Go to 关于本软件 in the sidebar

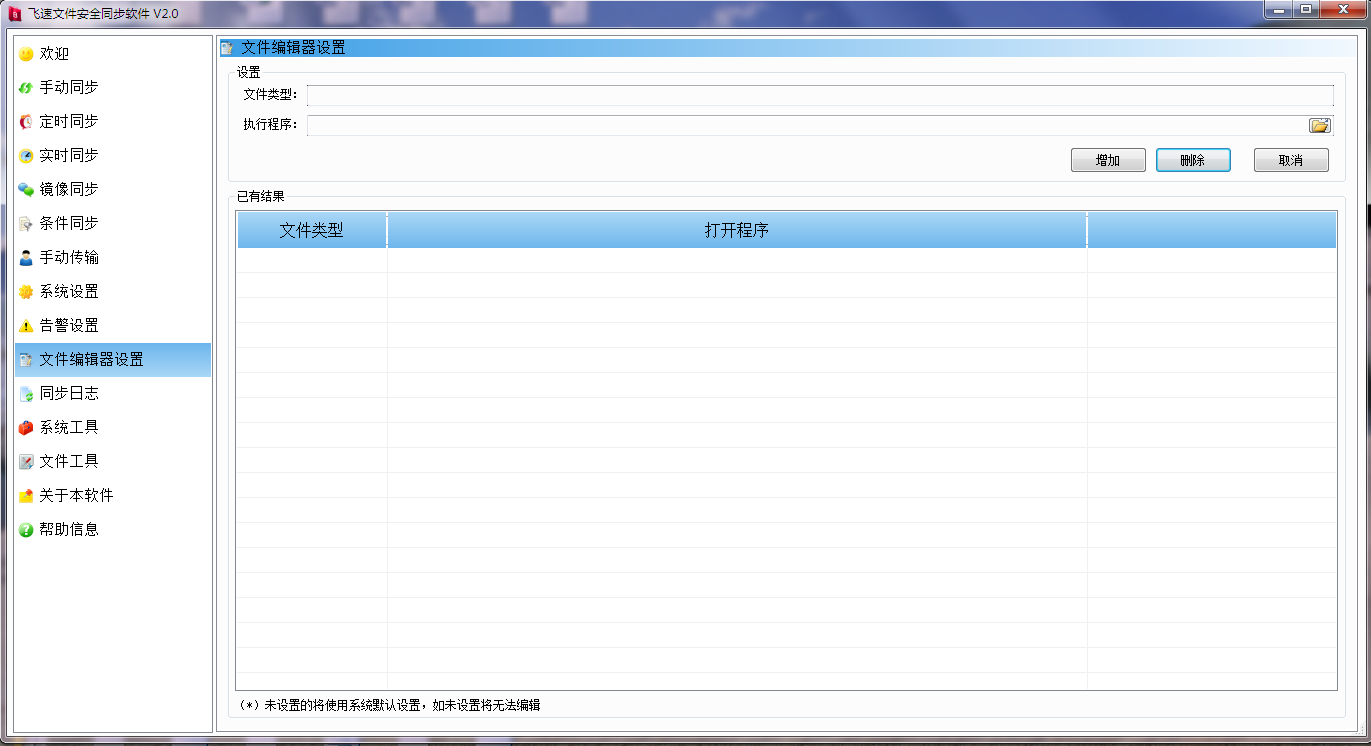(x=76, y=496)
